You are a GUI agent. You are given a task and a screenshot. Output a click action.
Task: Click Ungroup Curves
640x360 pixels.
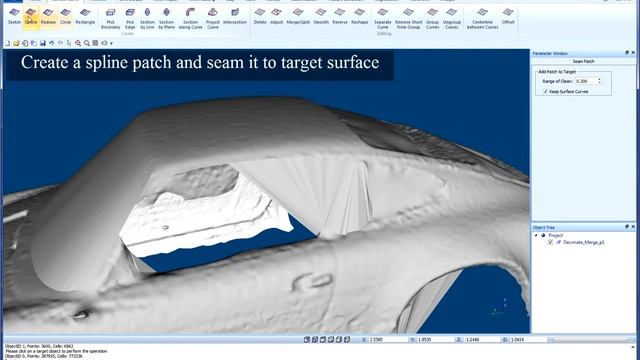(451, 19)
